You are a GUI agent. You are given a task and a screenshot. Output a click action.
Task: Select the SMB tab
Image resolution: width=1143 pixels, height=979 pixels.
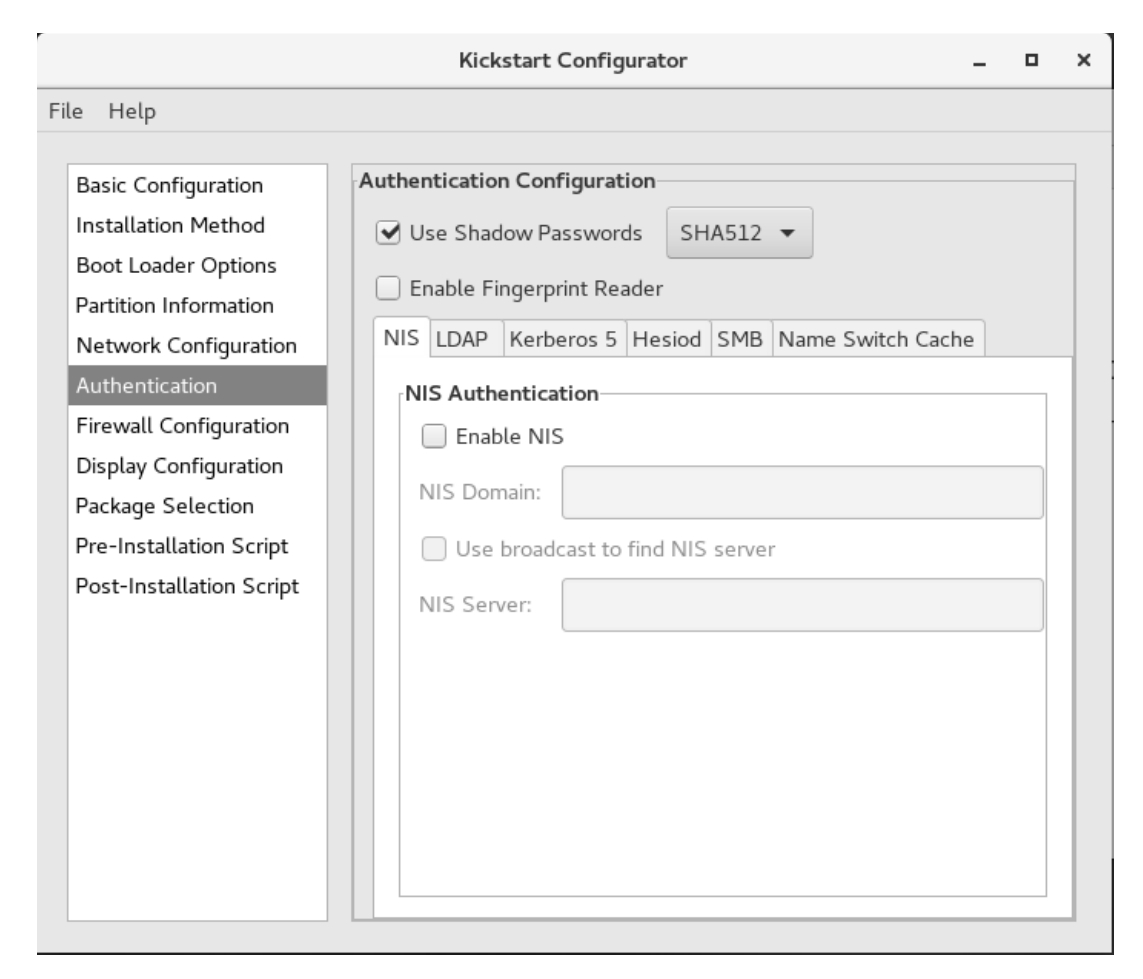740,339
